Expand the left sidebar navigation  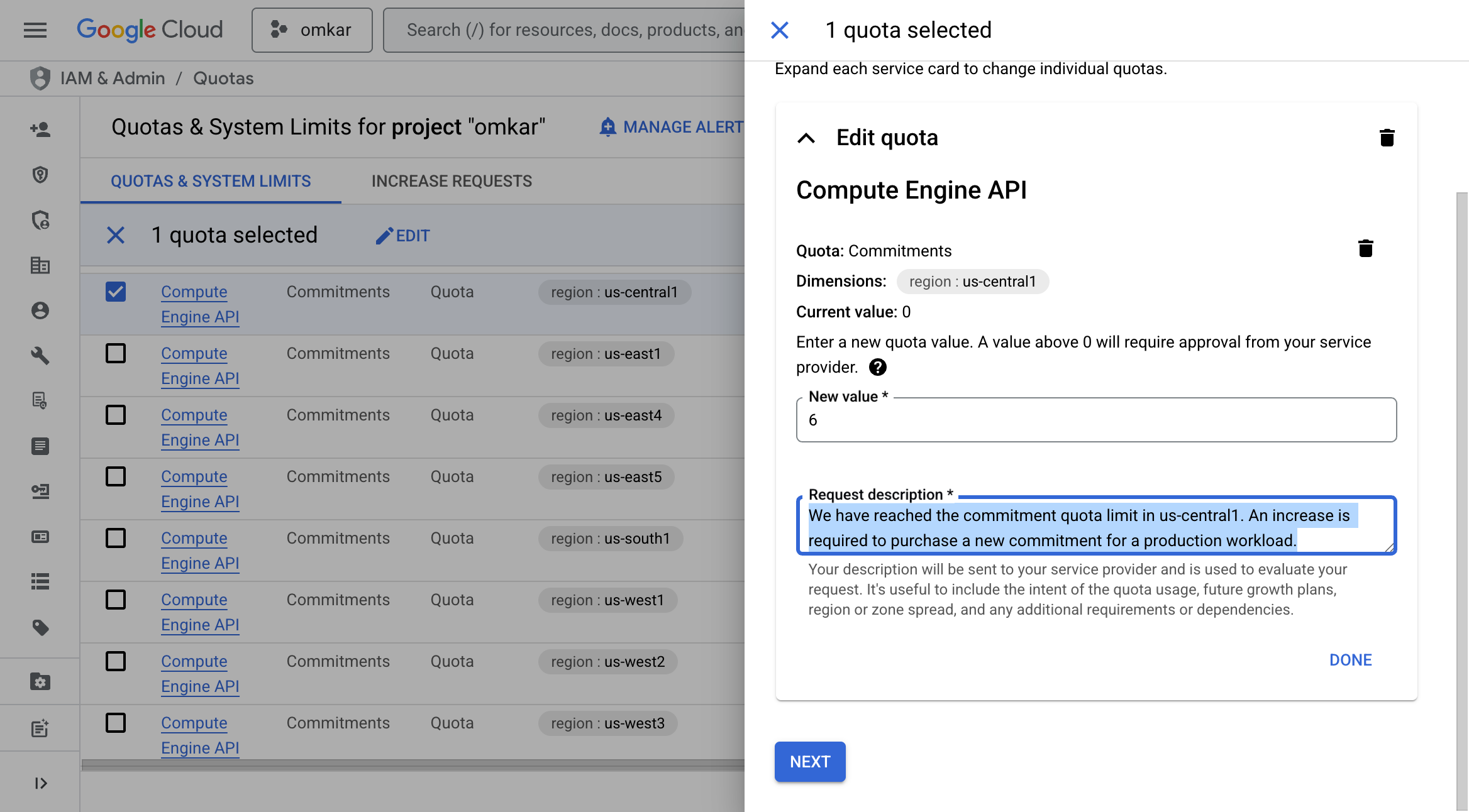pyautogui.click(x=40, y=783)
